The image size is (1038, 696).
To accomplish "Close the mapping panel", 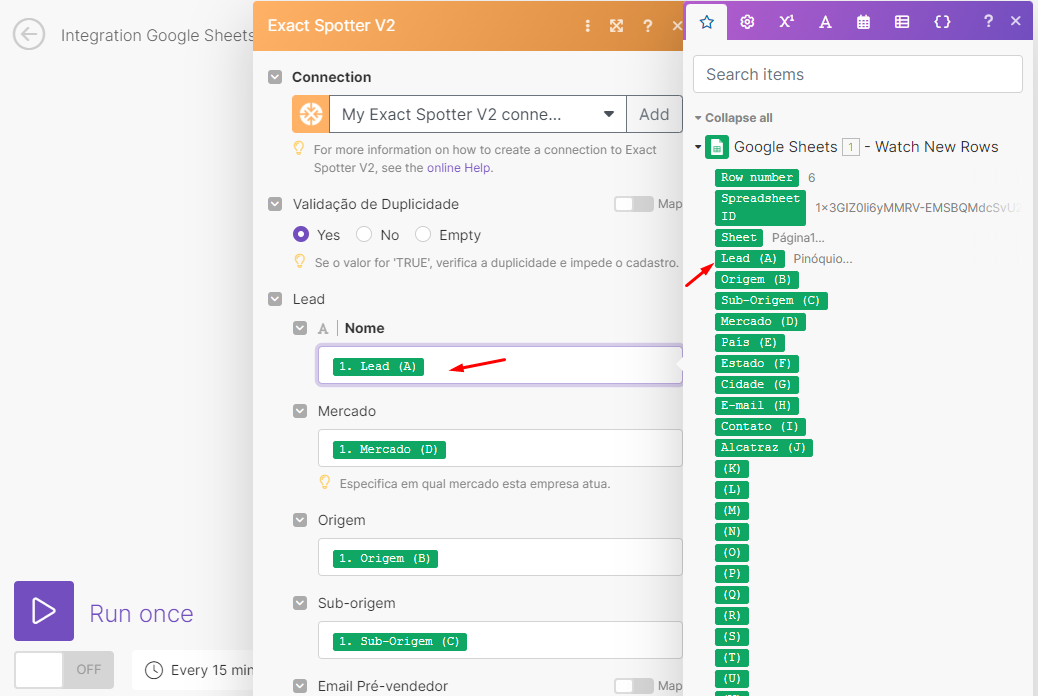I will coord(1015,21).
